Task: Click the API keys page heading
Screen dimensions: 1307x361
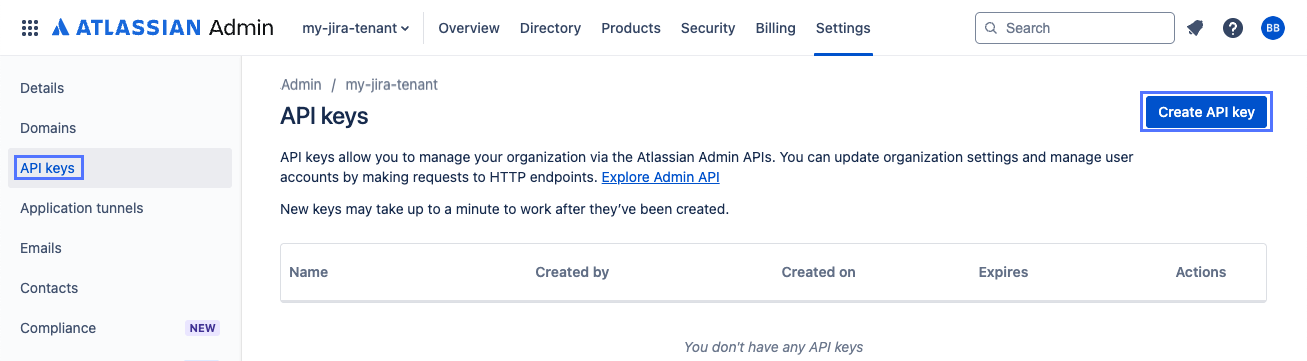Action: pos(324,116)
